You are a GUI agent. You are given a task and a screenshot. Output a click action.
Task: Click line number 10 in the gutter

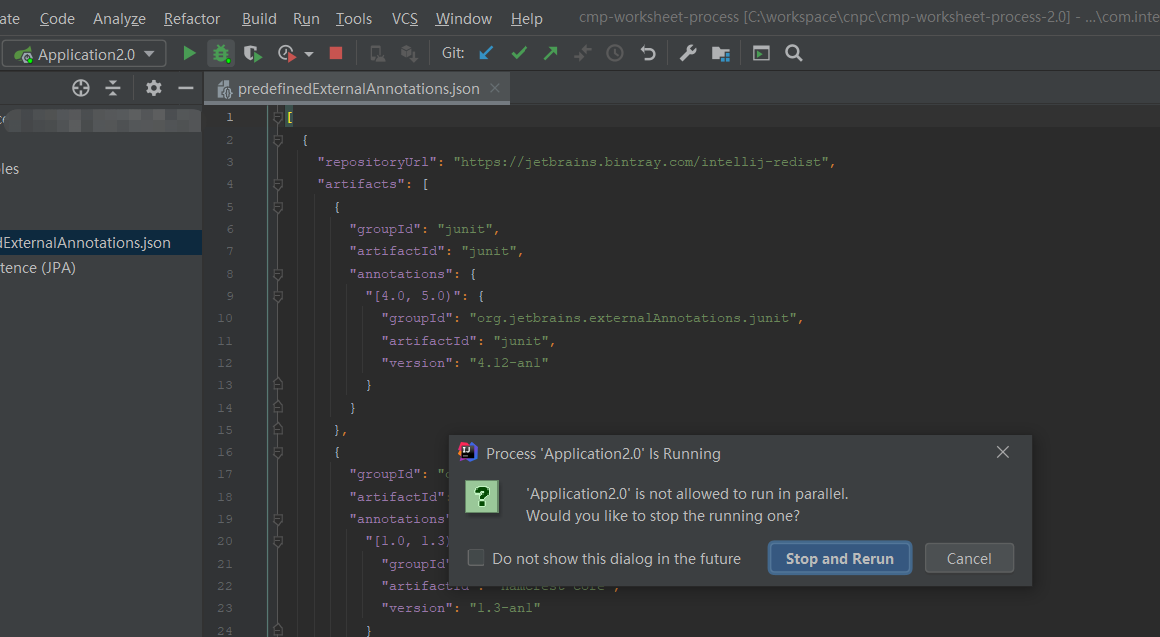[x=225, y=318]
